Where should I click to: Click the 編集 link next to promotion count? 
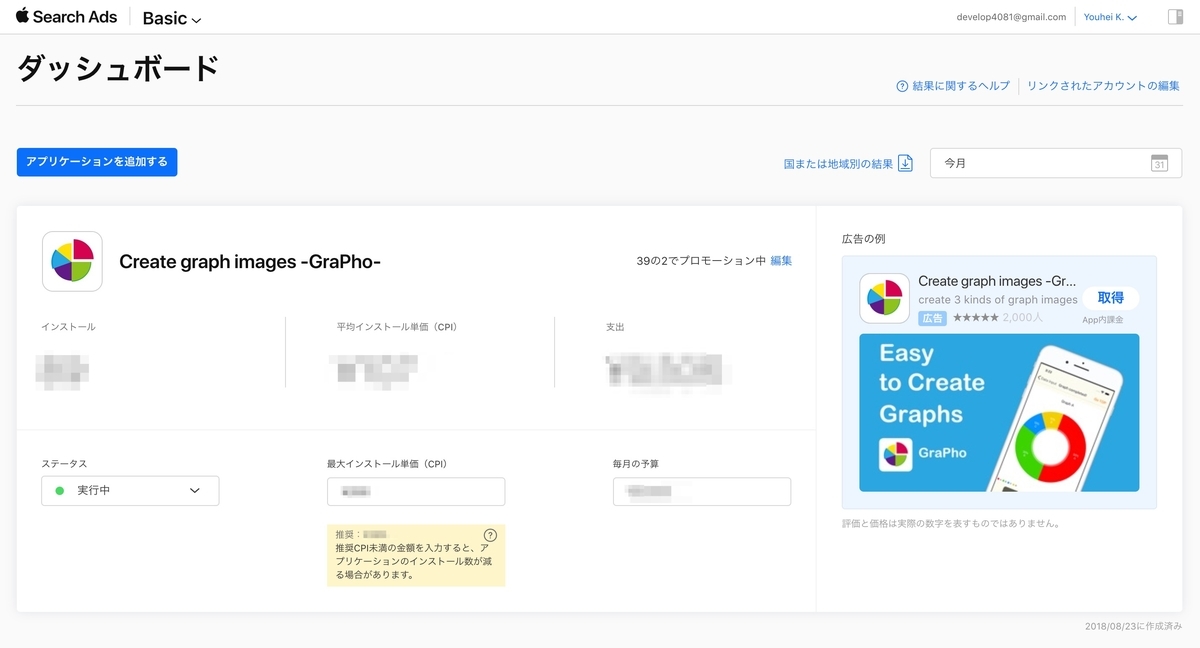coord(781,261)
